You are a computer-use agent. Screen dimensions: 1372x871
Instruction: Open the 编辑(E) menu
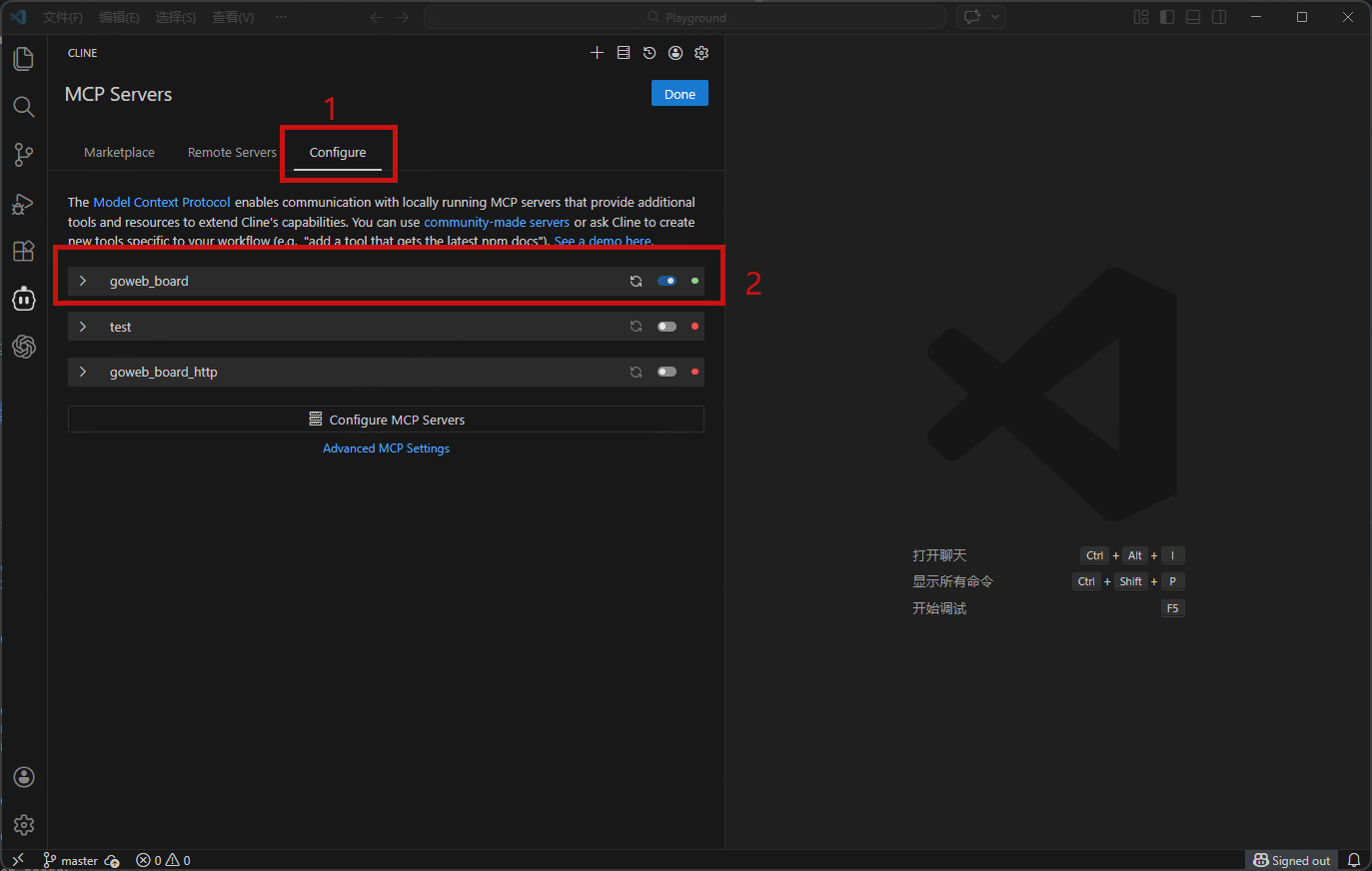[119, 17]
